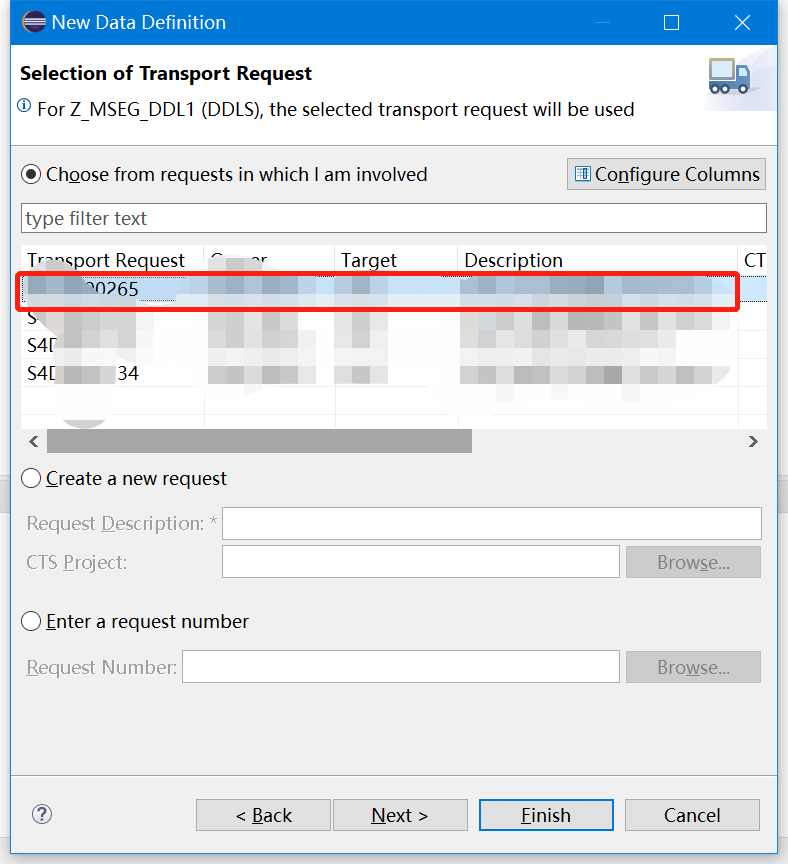788x864 pixels.
Task: Click the Next button
Action: pyautogui.click(x=400, y=814)
